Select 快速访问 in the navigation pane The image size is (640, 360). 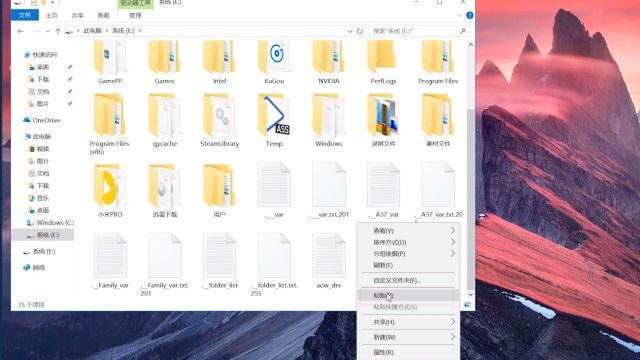pyautogui.click(x=44, y=55)
